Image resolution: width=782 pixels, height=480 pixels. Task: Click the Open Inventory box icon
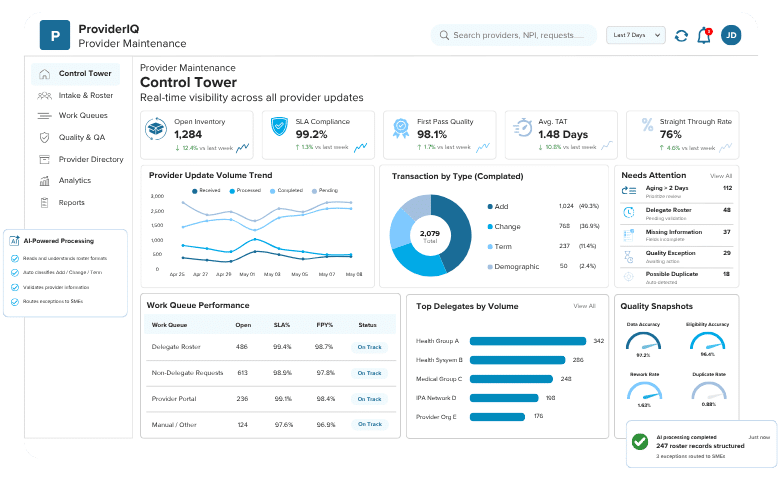[x=156, y=129]
